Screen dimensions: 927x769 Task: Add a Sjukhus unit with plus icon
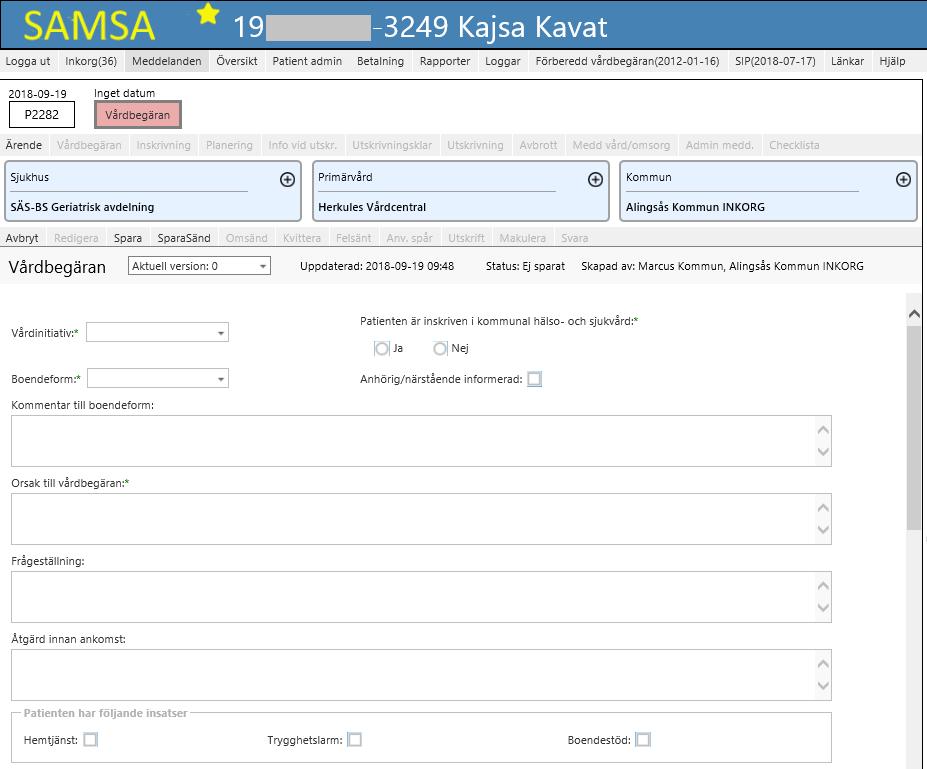pyautogui.click(x=287, y=180)
